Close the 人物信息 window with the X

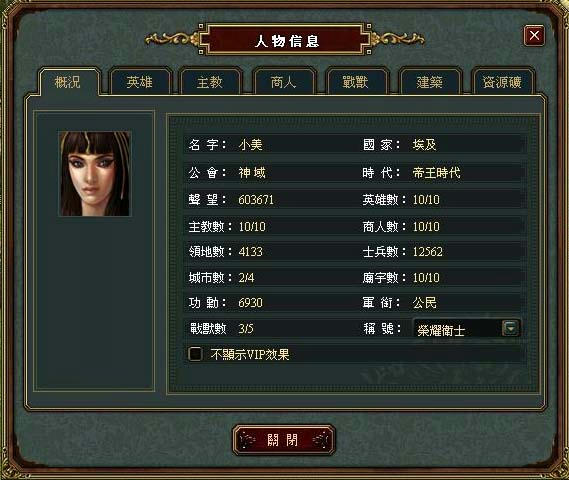(534, 36)
